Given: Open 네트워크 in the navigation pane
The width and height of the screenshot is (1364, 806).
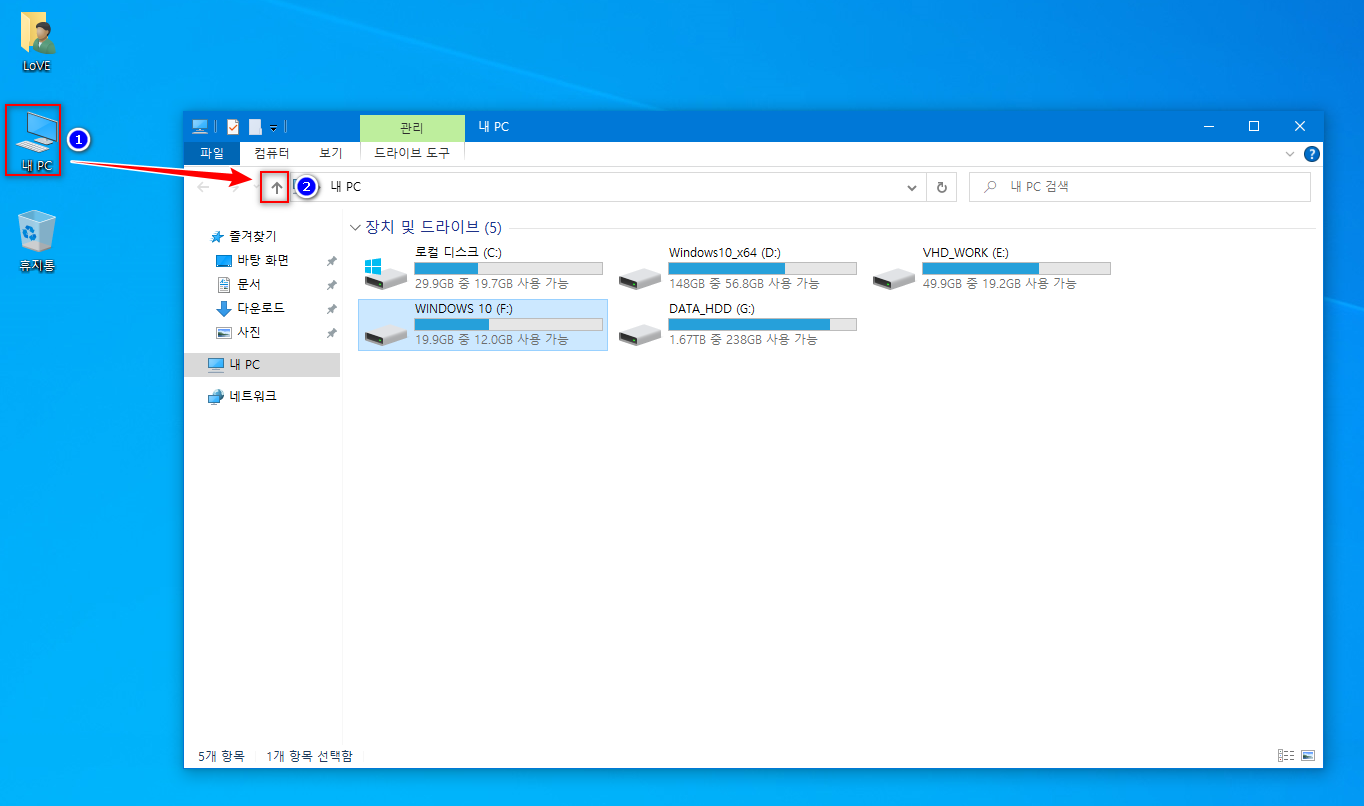Looking at the screenshot, I should pos(242,397).
